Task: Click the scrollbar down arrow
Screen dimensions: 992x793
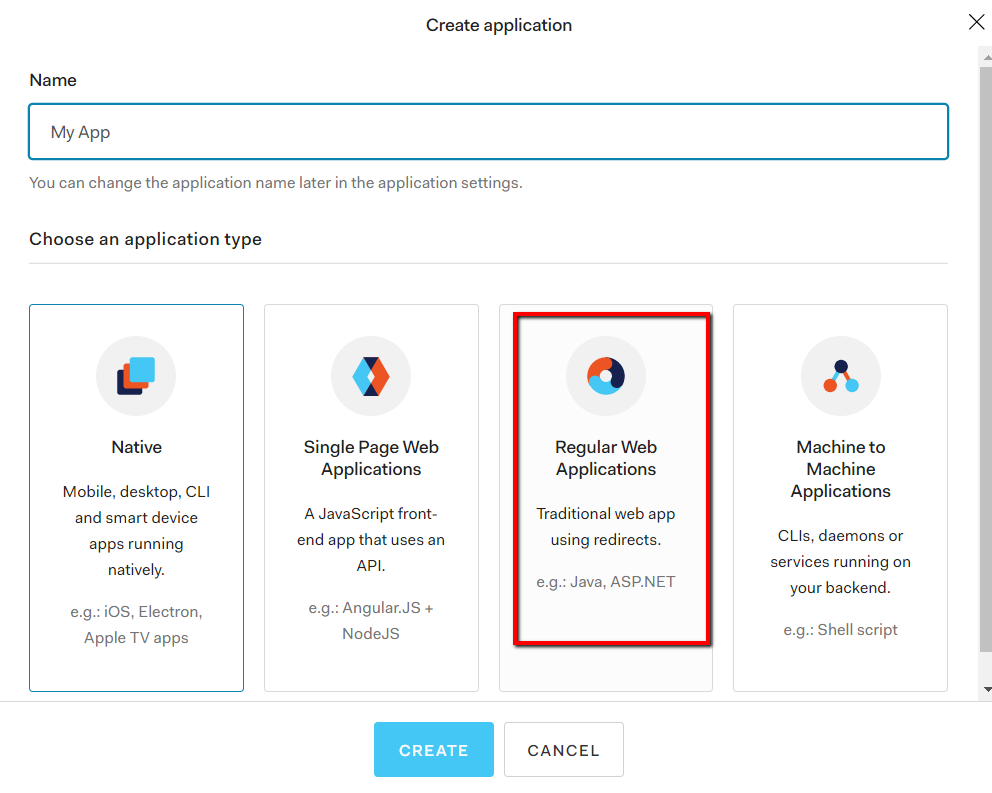Action: coord(986,689)
